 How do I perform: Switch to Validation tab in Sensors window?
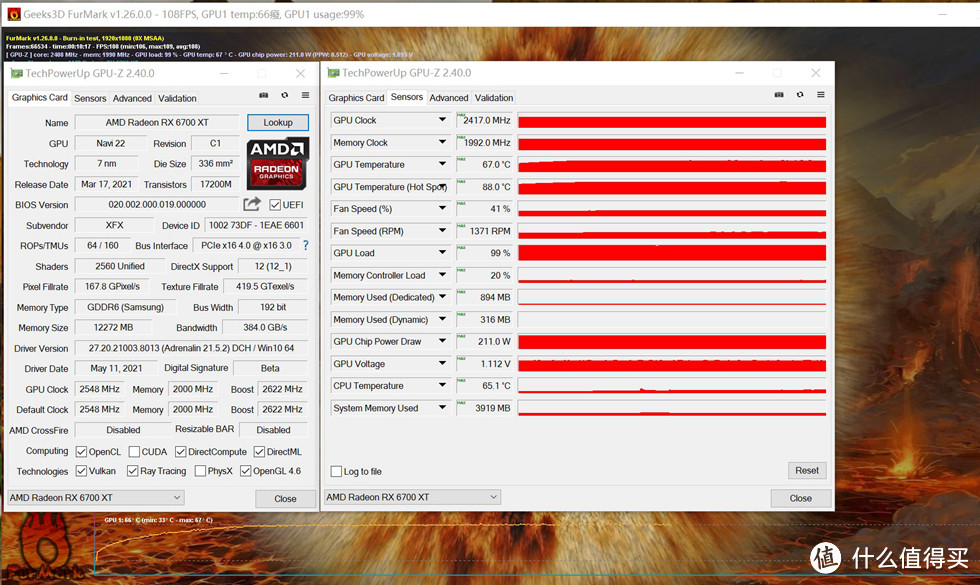494,98
